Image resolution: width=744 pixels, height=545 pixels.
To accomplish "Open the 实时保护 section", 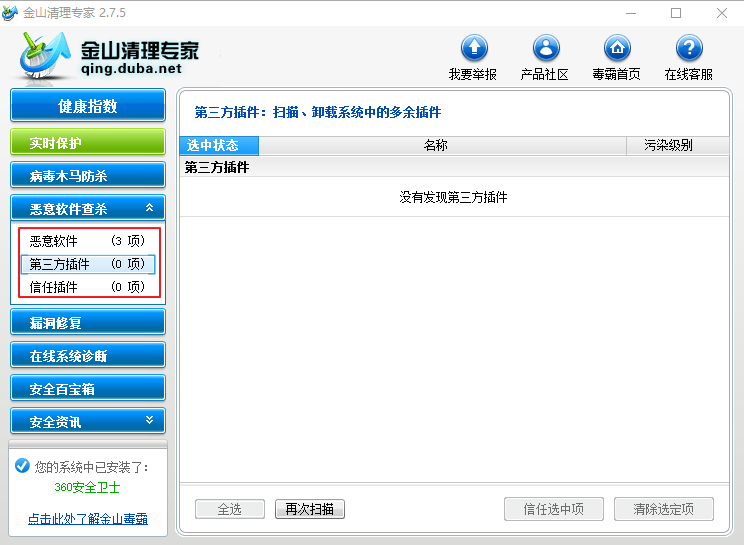I will [88, 142].
